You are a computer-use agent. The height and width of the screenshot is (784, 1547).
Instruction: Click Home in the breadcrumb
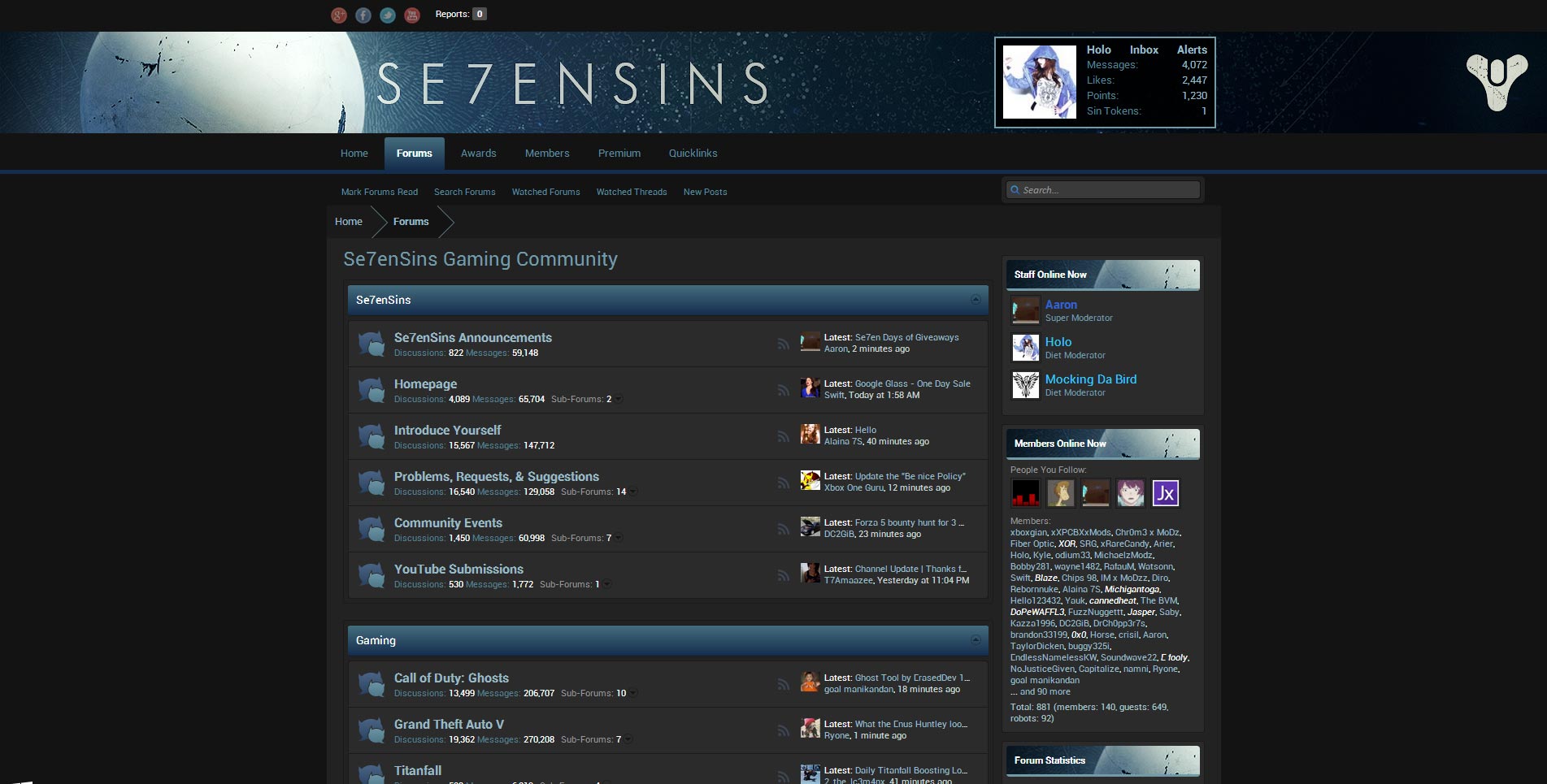tap(349, 222)
